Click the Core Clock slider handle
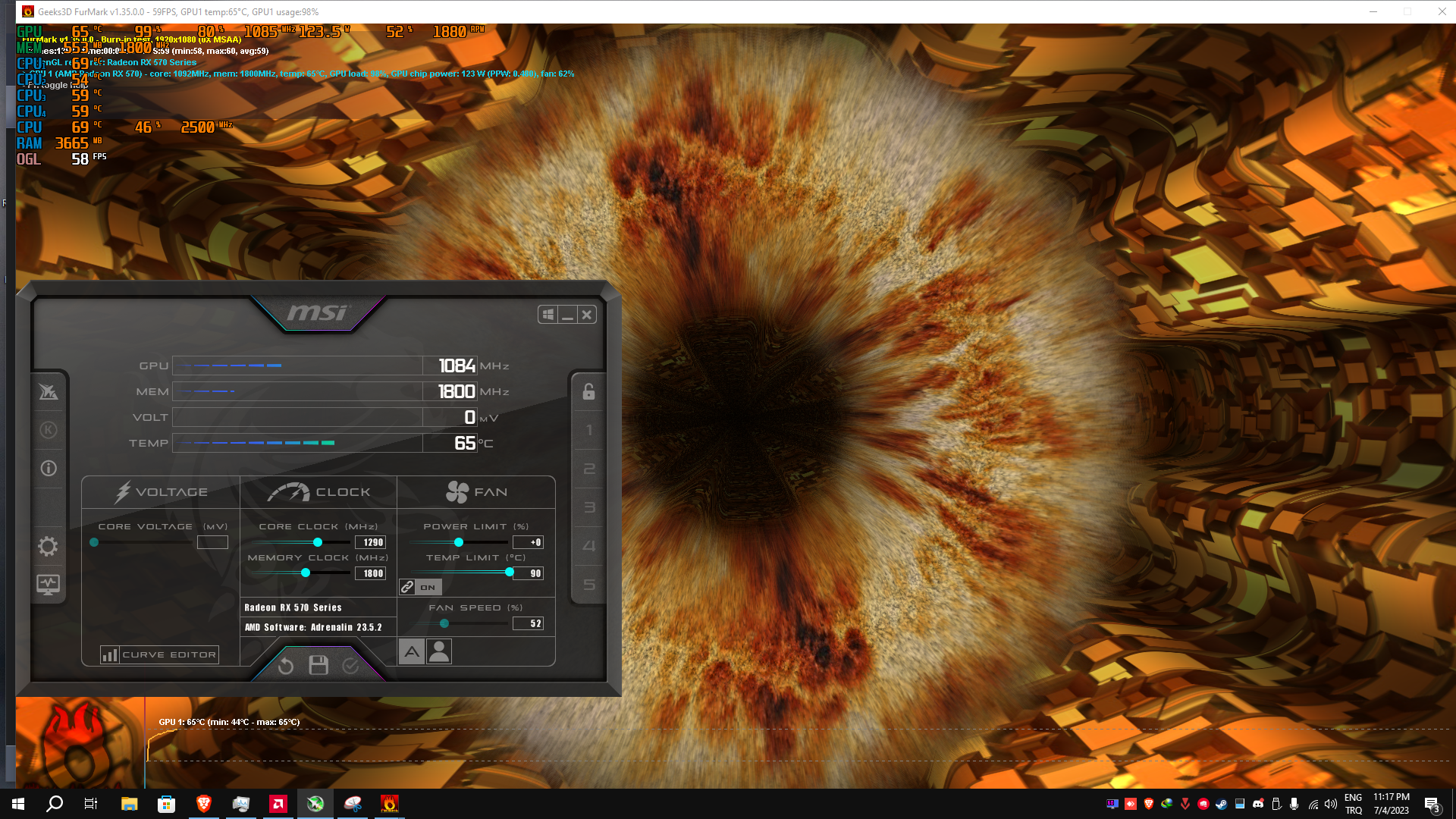This screenshot has height=819, width=1456. (318, 542)
